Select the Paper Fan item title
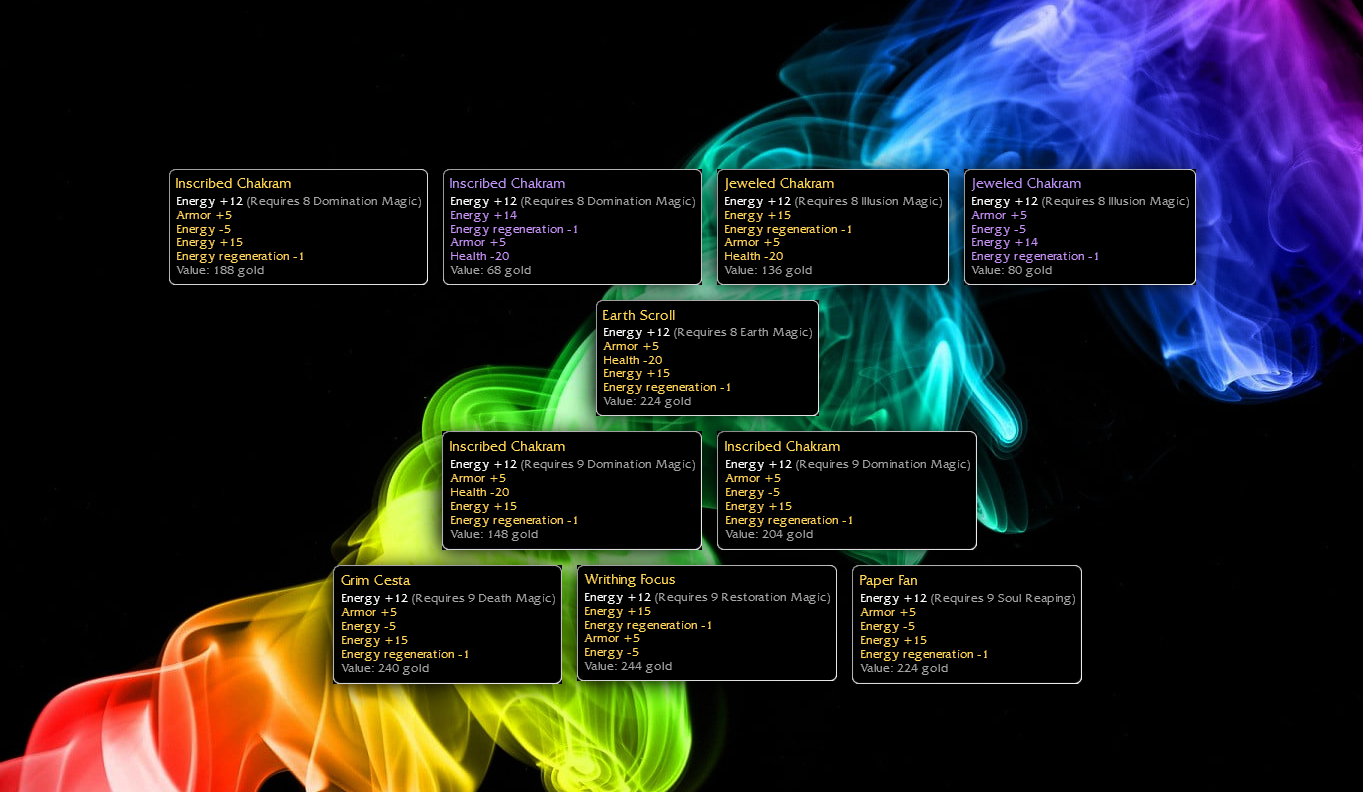 [888, 580]
